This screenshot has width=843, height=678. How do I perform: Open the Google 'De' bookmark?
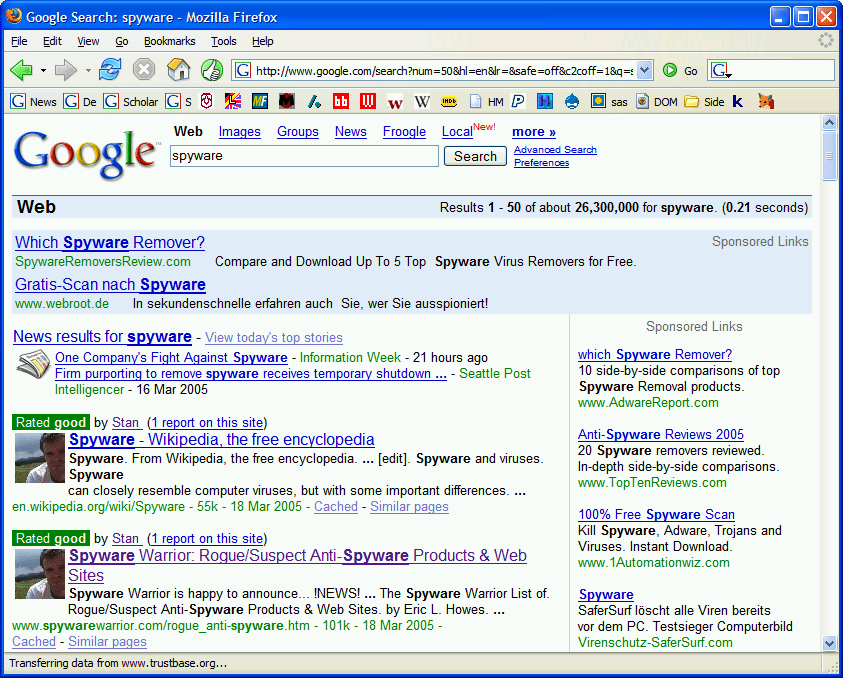click(x=80, y=102)
